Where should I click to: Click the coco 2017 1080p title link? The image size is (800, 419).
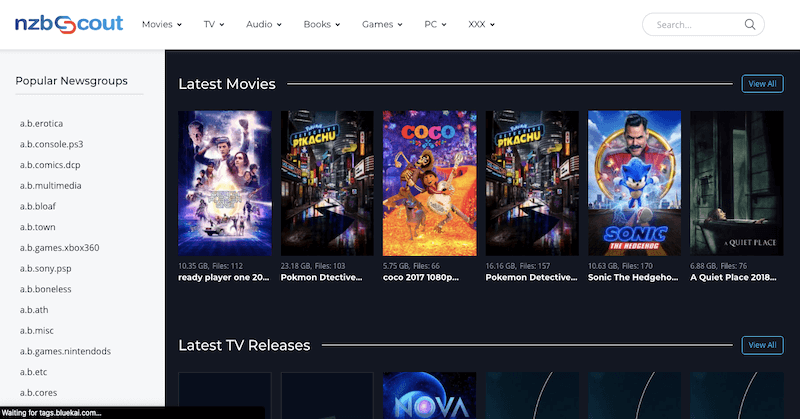click(428, 277)
